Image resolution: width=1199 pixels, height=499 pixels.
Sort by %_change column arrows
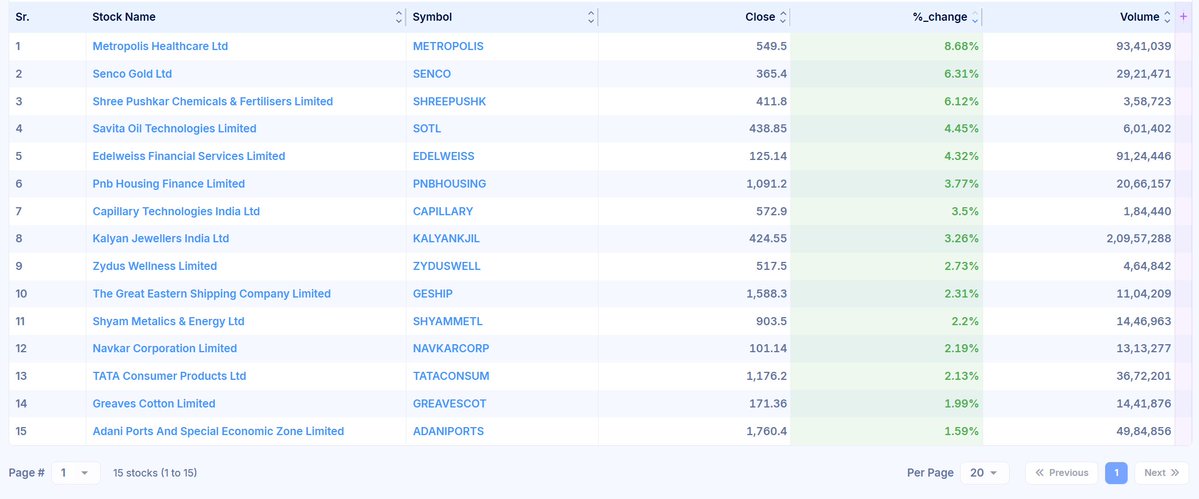point(974,17)
